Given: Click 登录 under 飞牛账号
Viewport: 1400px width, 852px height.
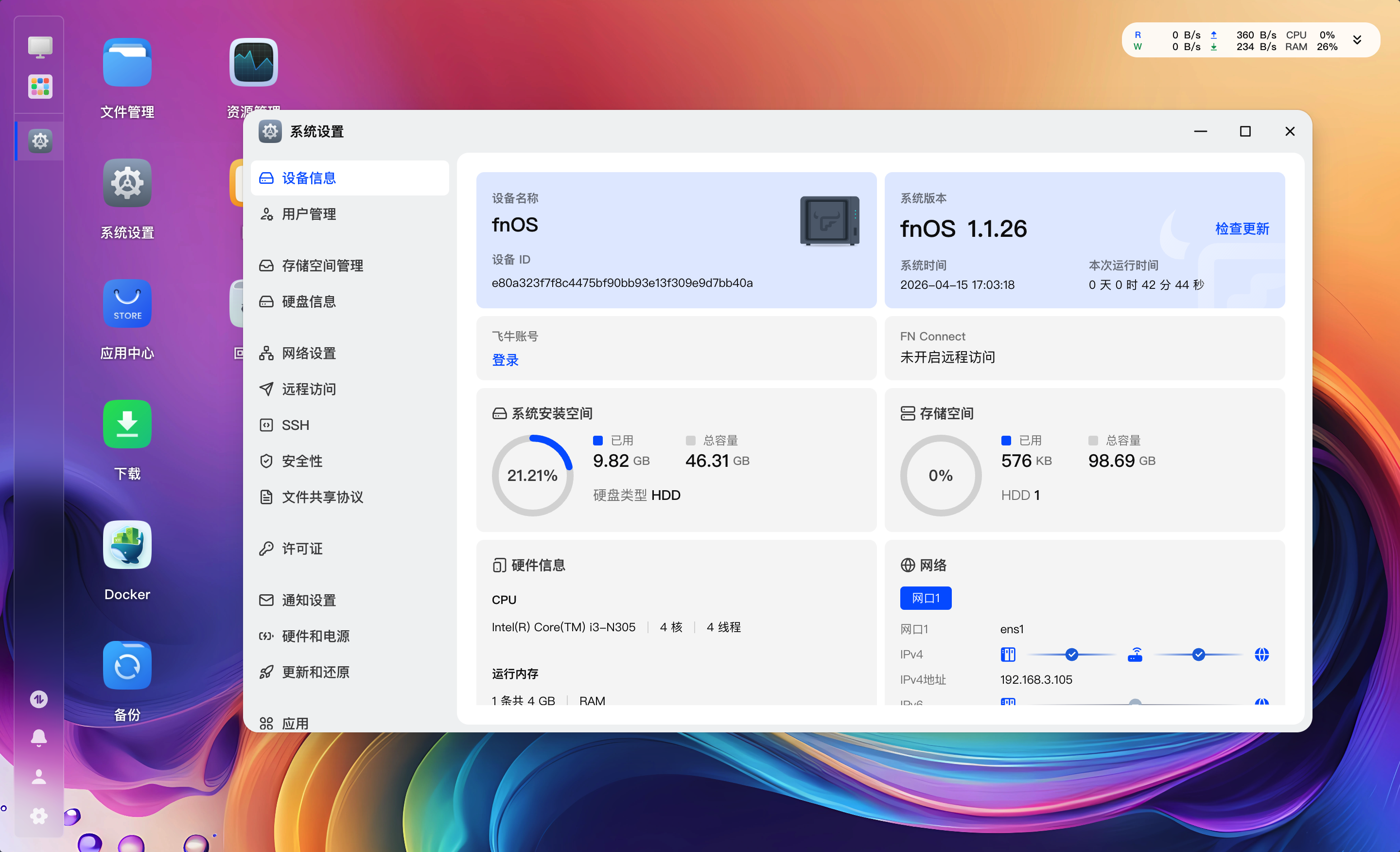Looking at the screenshot, I should (505, 360).
